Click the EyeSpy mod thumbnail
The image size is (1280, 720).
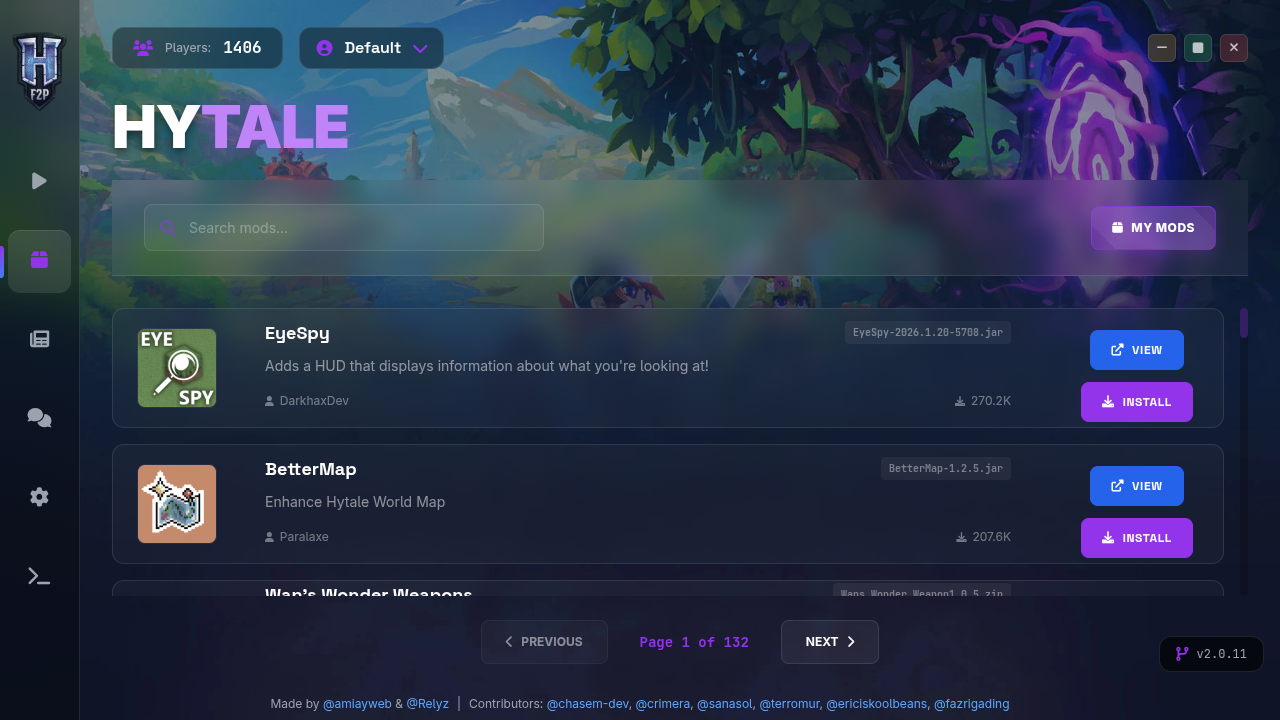point(177,368)
